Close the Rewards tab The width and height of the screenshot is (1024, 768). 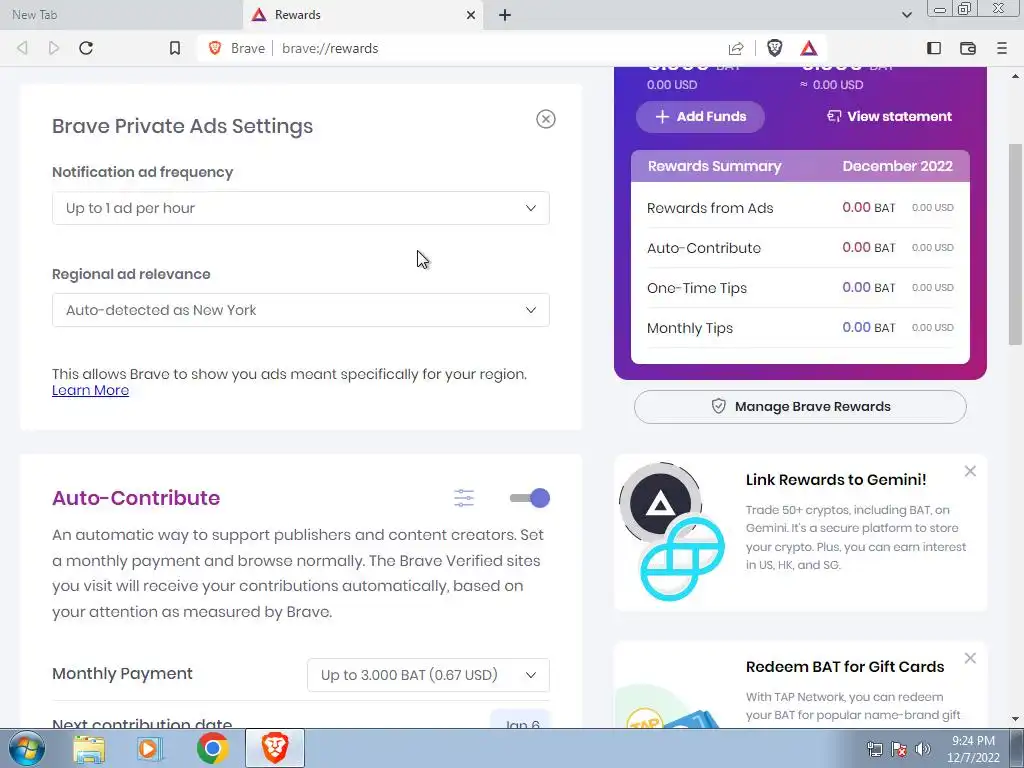471,15
